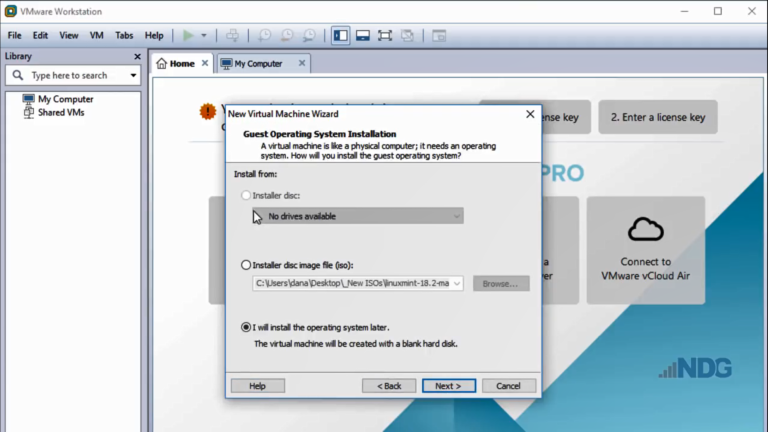This screenshot has width=768, height=432.
Task: Open the Help menu
Action: pos(154,35)
